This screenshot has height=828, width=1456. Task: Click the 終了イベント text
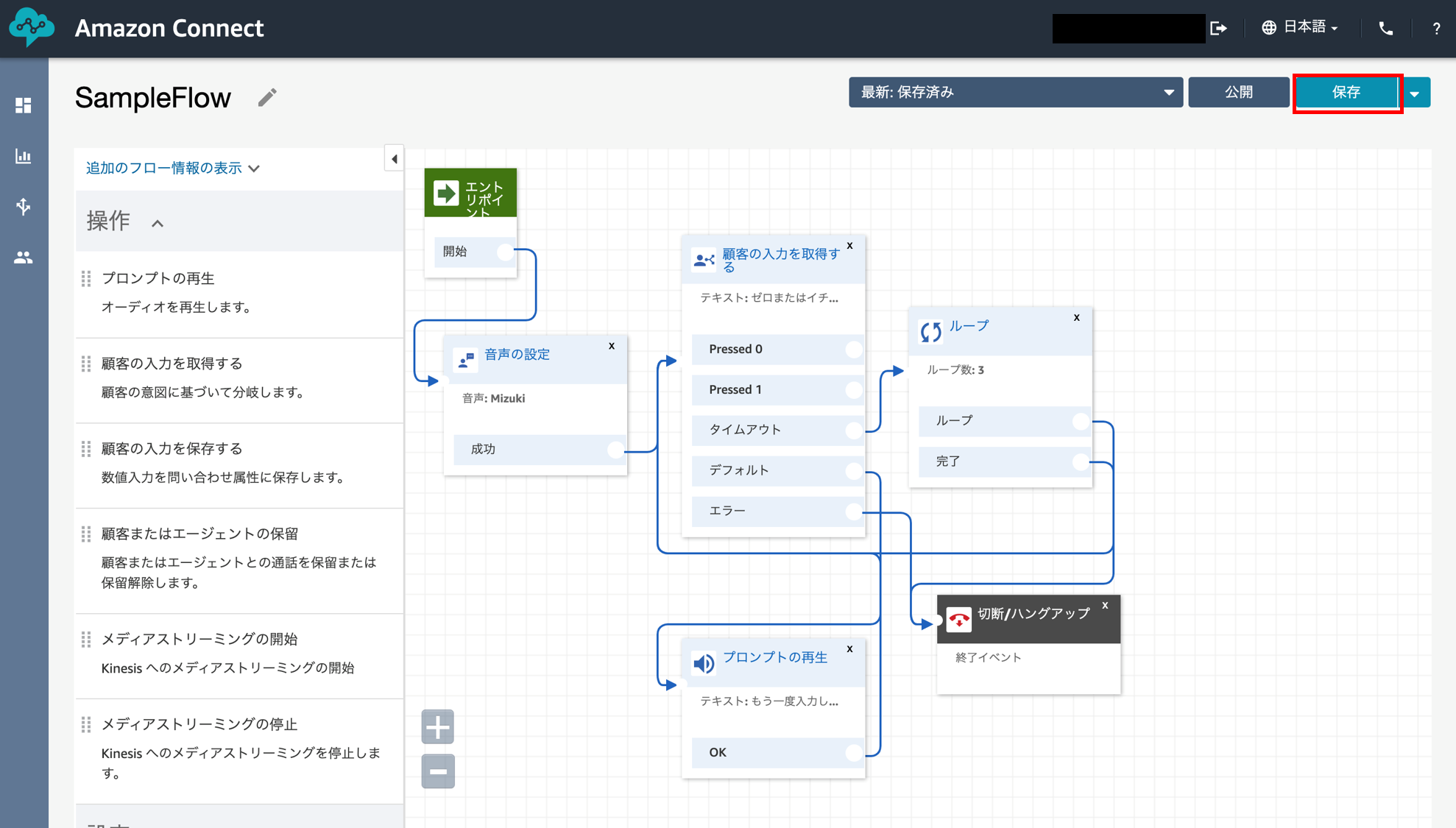click(x=988, y=657)
